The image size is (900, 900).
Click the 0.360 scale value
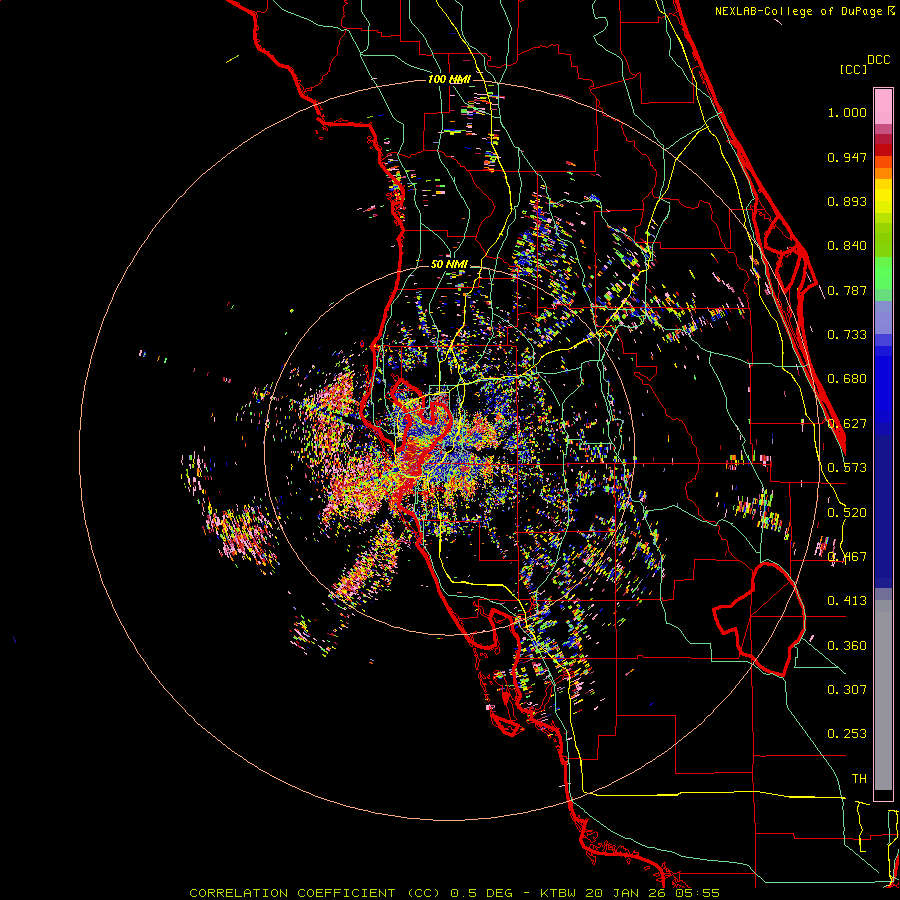(847, 646)
